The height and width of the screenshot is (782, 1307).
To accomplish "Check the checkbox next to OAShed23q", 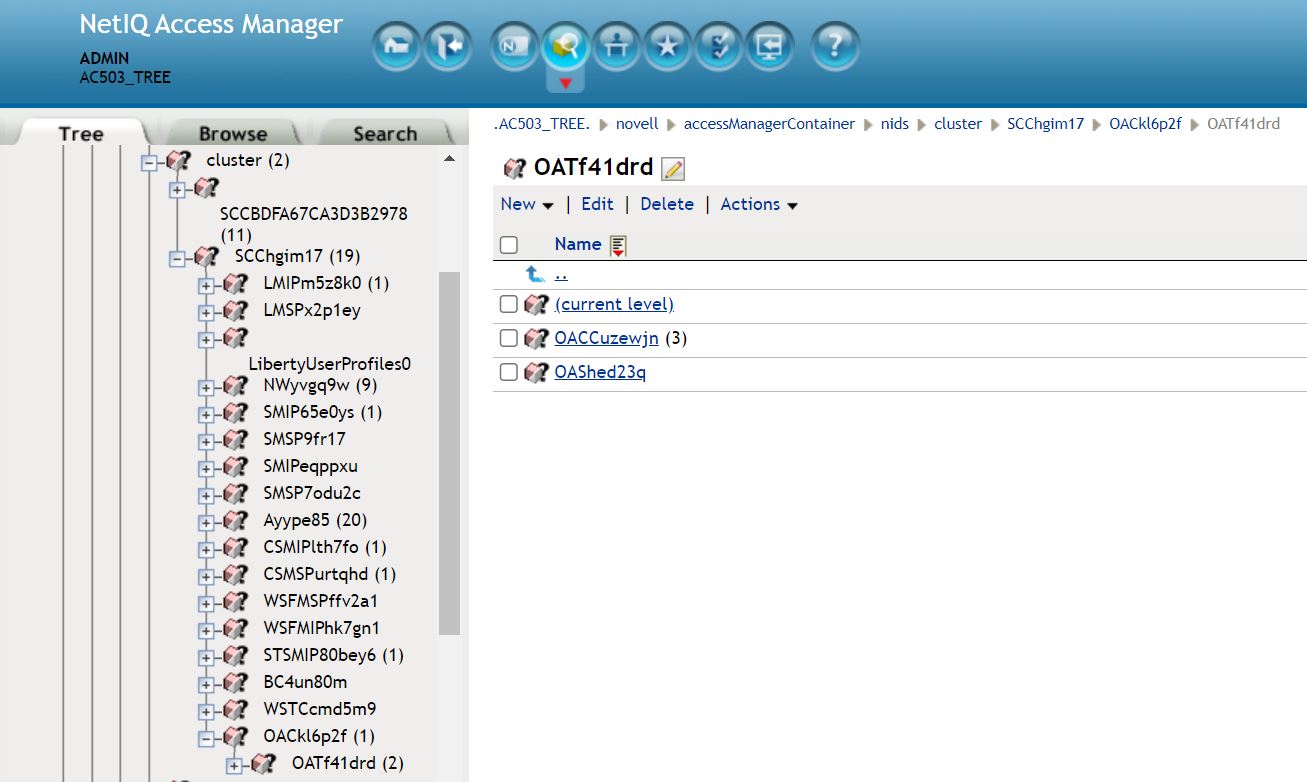I will [508, 372].
